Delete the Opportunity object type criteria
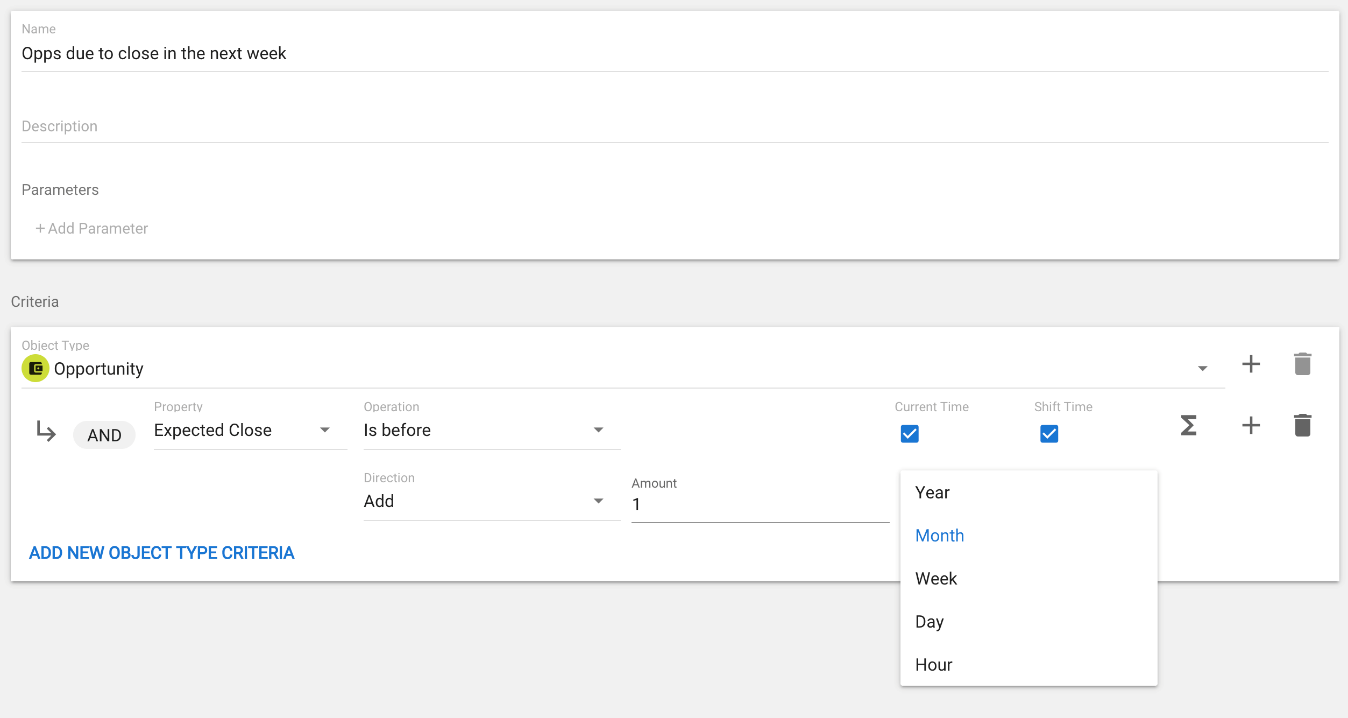 1302,364
